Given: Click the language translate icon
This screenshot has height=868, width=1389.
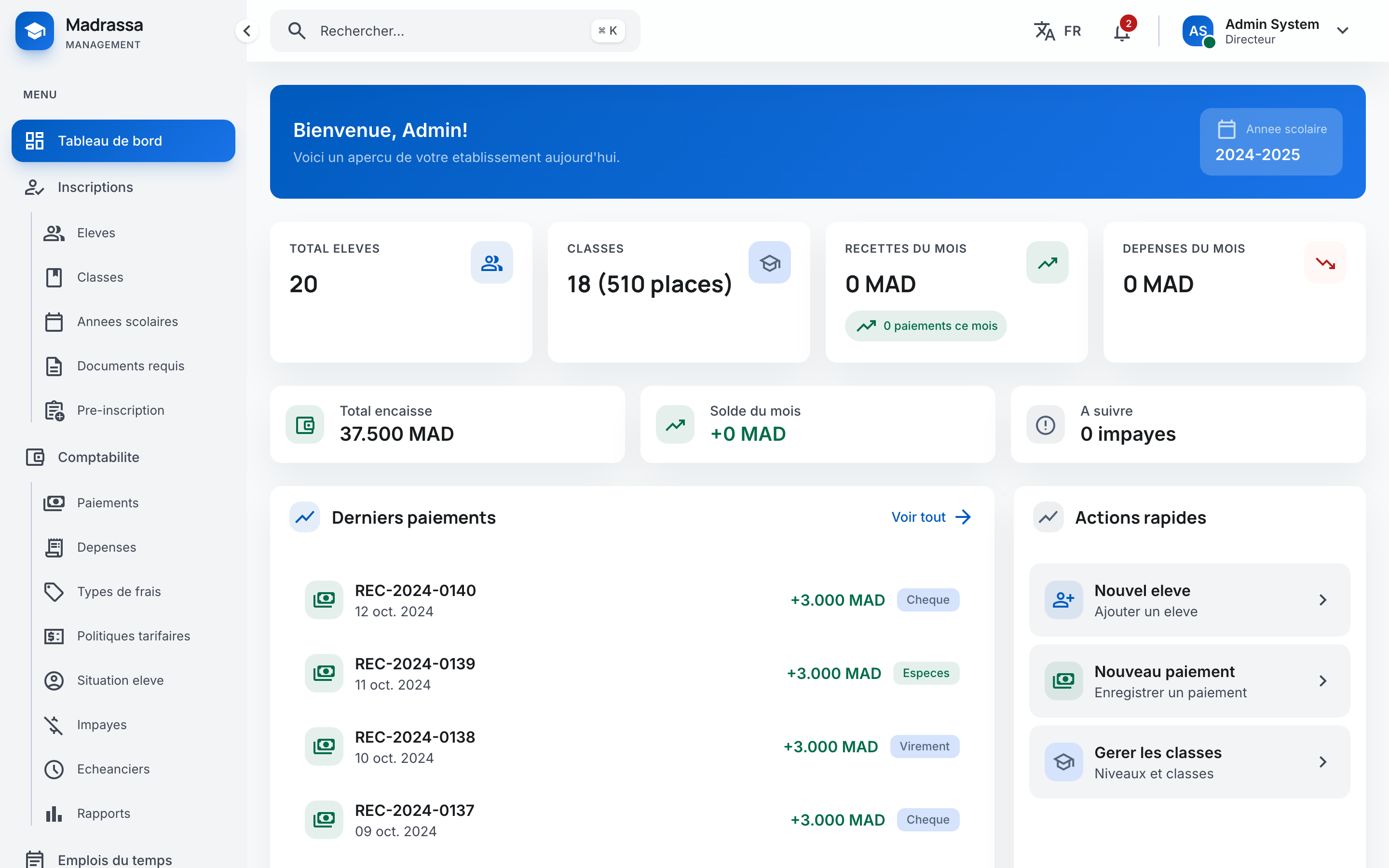Looking at the screenshot, I should point(1044,31).
